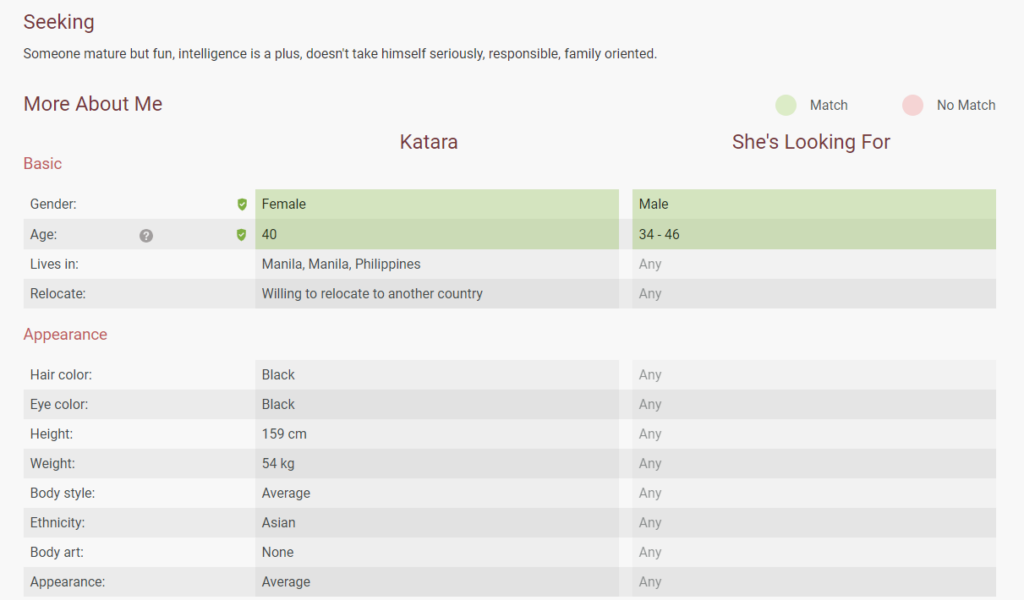
Task: Select the Asian ethnicity value
Action: click(279, 522)
